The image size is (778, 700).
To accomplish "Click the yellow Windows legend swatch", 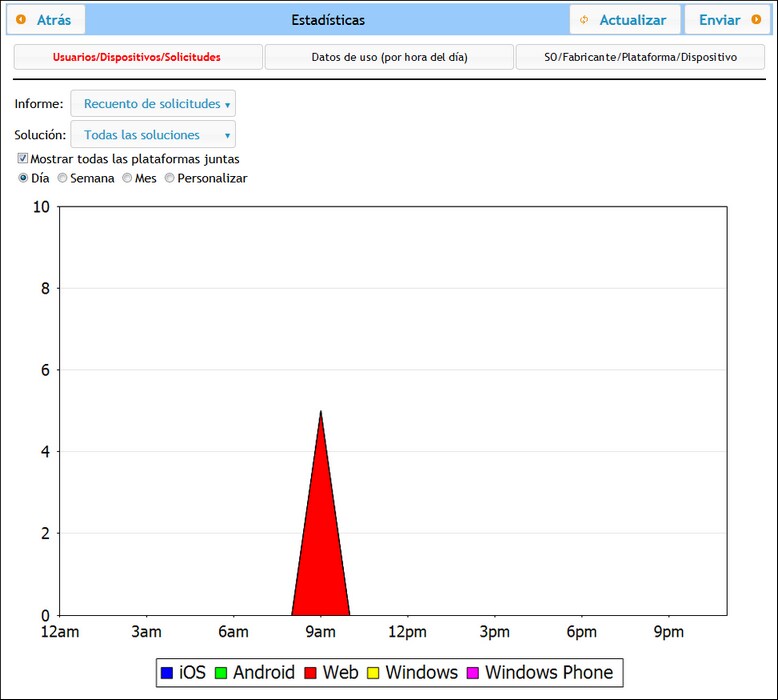I will click(x=373, y=673).
